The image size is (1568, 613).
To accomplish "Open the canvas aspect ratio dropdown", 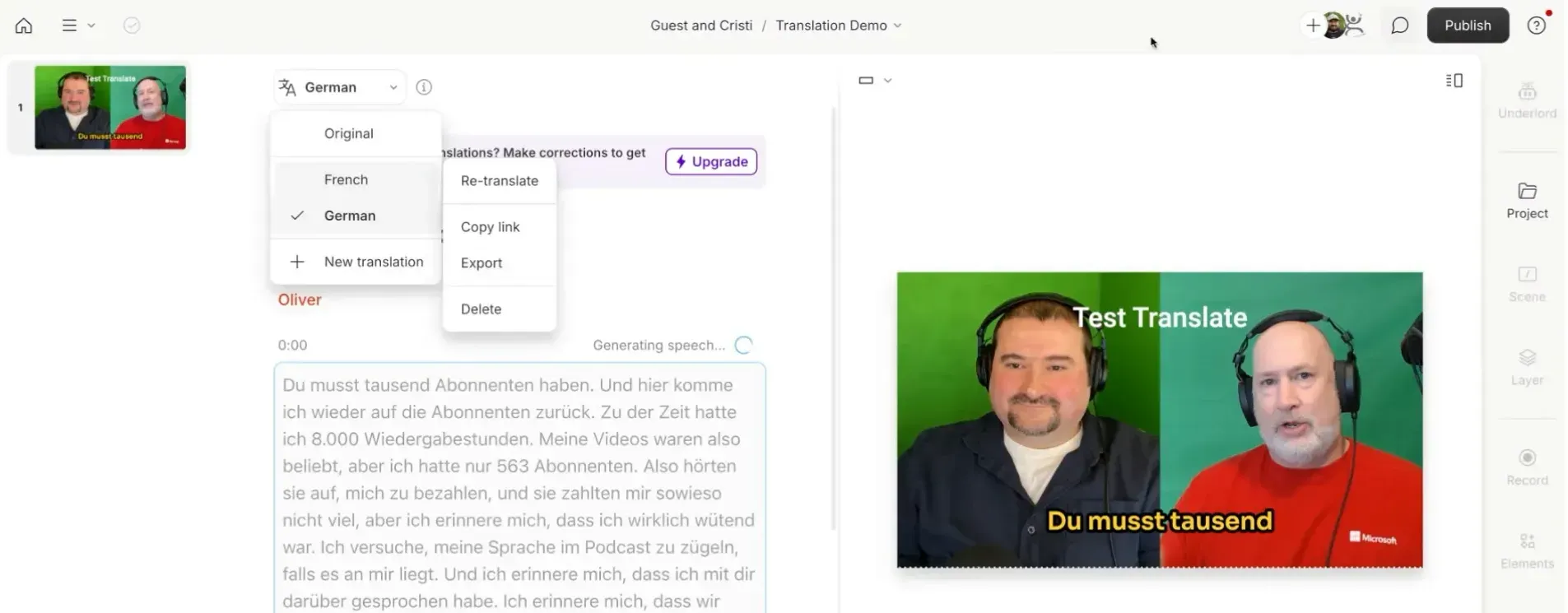I will 875,81.
